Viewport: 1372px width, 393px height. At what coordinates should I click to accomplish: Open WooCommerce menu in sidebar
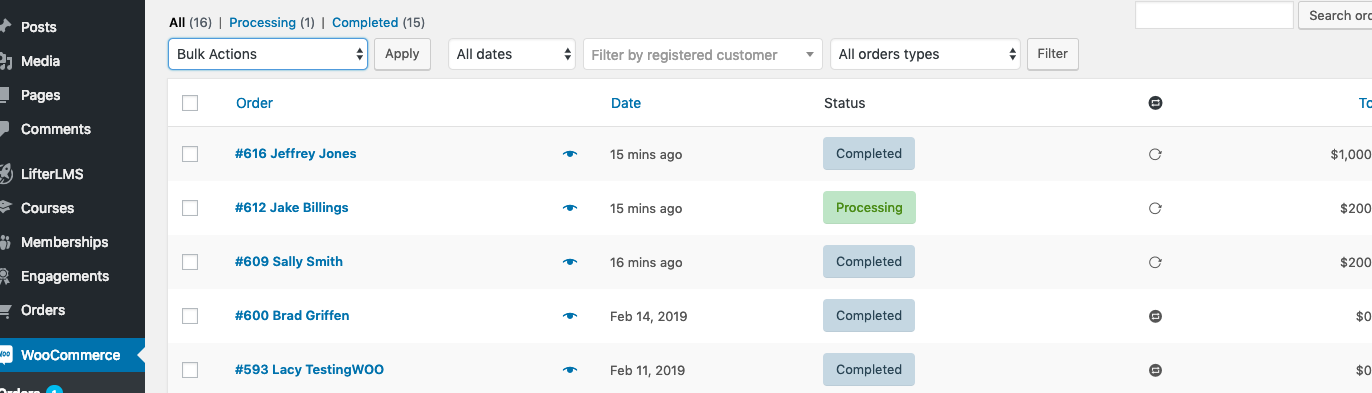coord(72,355)
